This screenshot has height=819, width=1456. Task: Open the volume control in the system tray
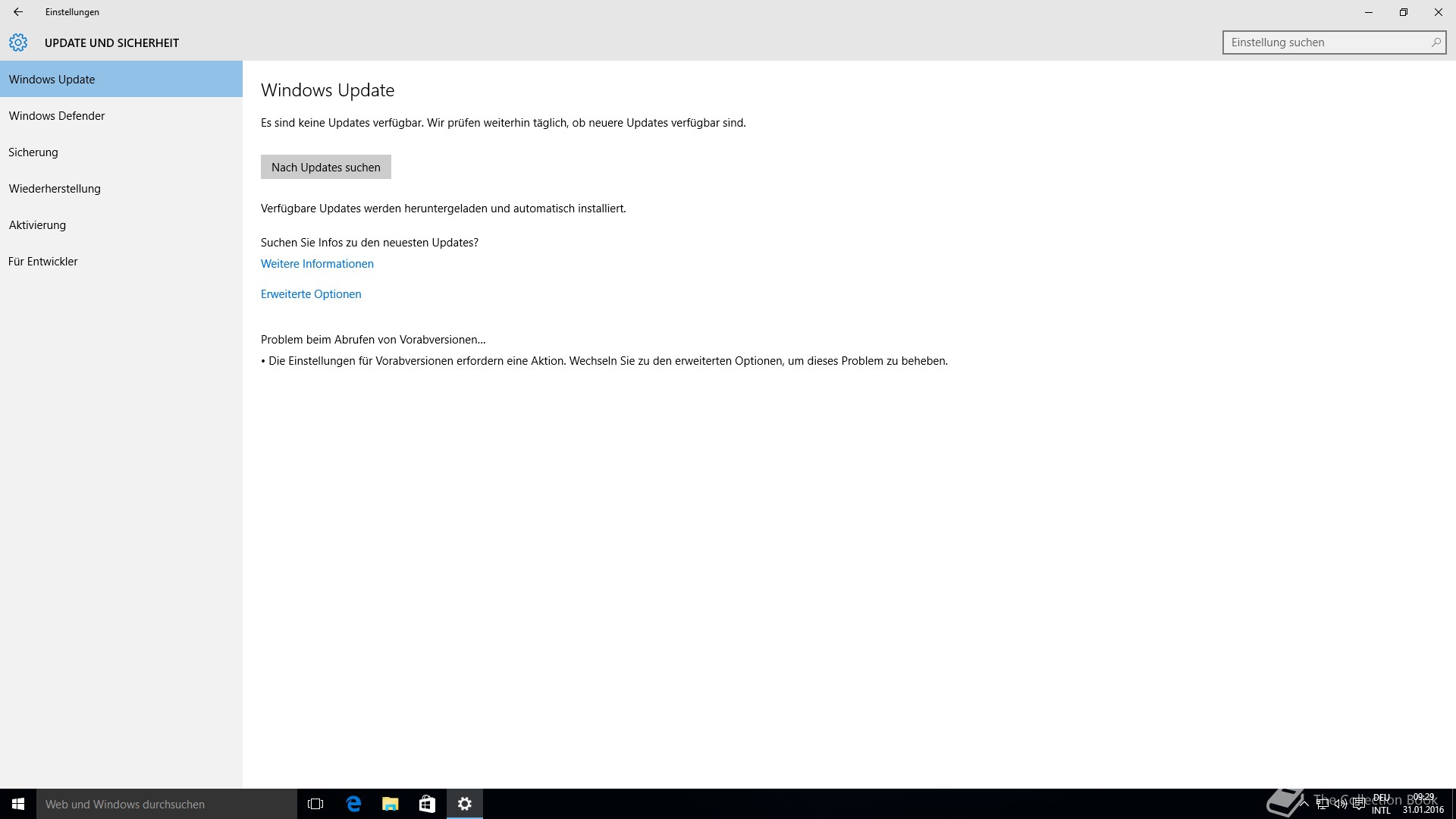(1341, 804)
